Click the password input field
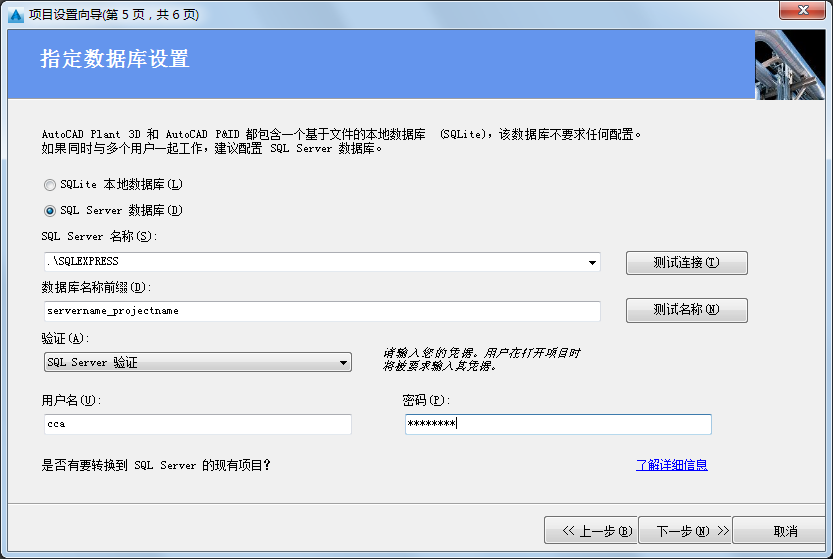833x559 pixels. 558,424
